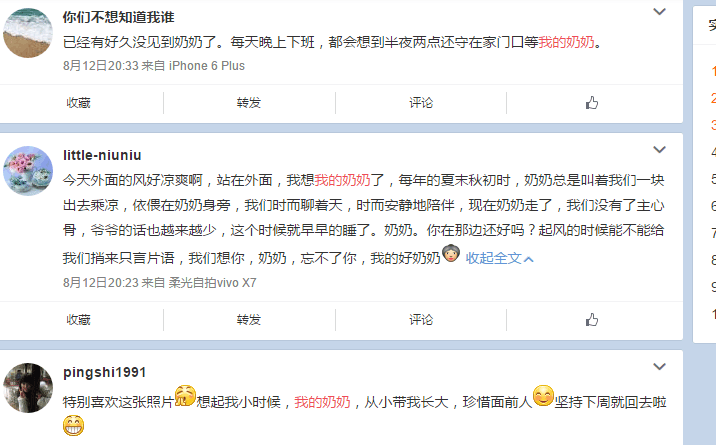Open username 你们不想知道我谁
This screenshot has width=716, height=445.
point(119,17)
